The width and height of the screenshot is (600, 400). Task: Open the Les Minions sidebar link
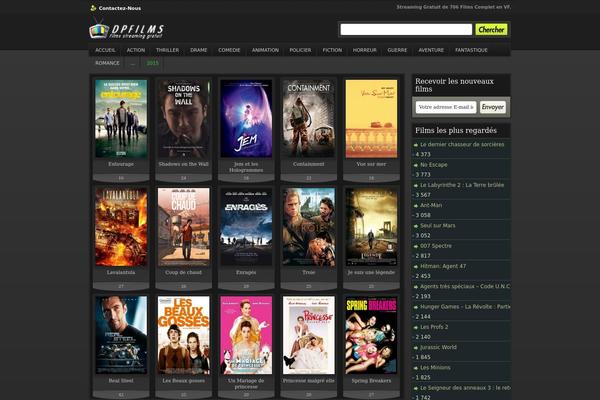pyautogui.click(x=435, y=368)
